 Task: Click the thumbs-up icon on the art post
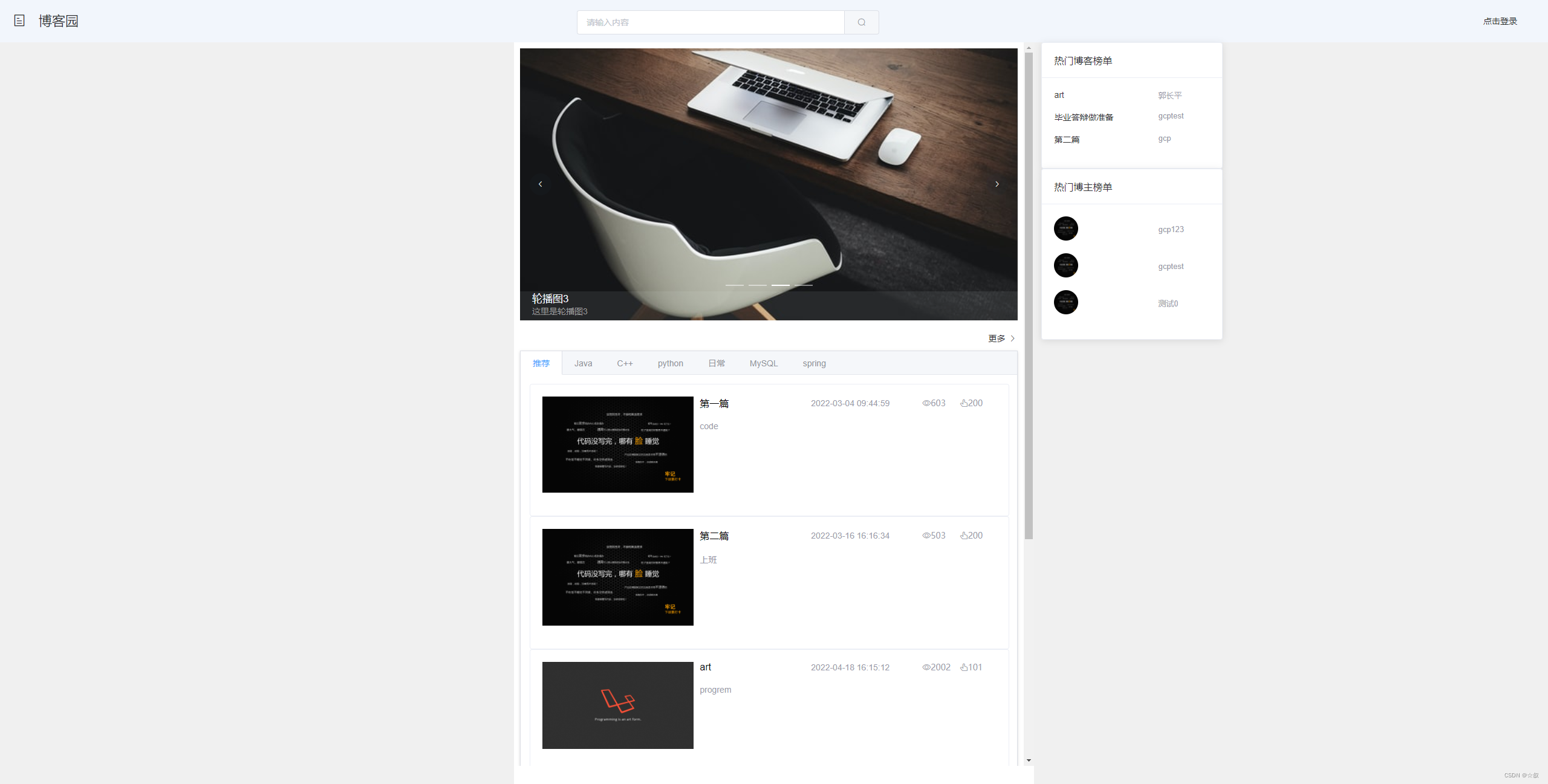coord(964,667)
